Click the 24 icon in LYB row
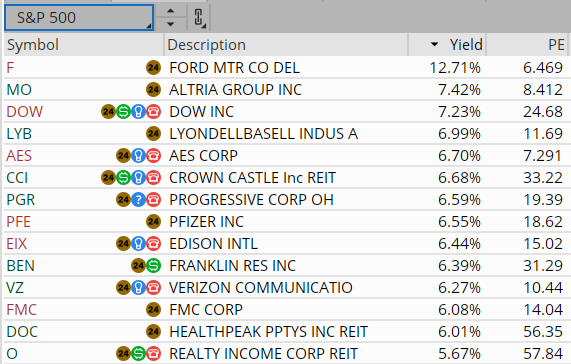Screen dimensions: 571x364 pos(153,134)
